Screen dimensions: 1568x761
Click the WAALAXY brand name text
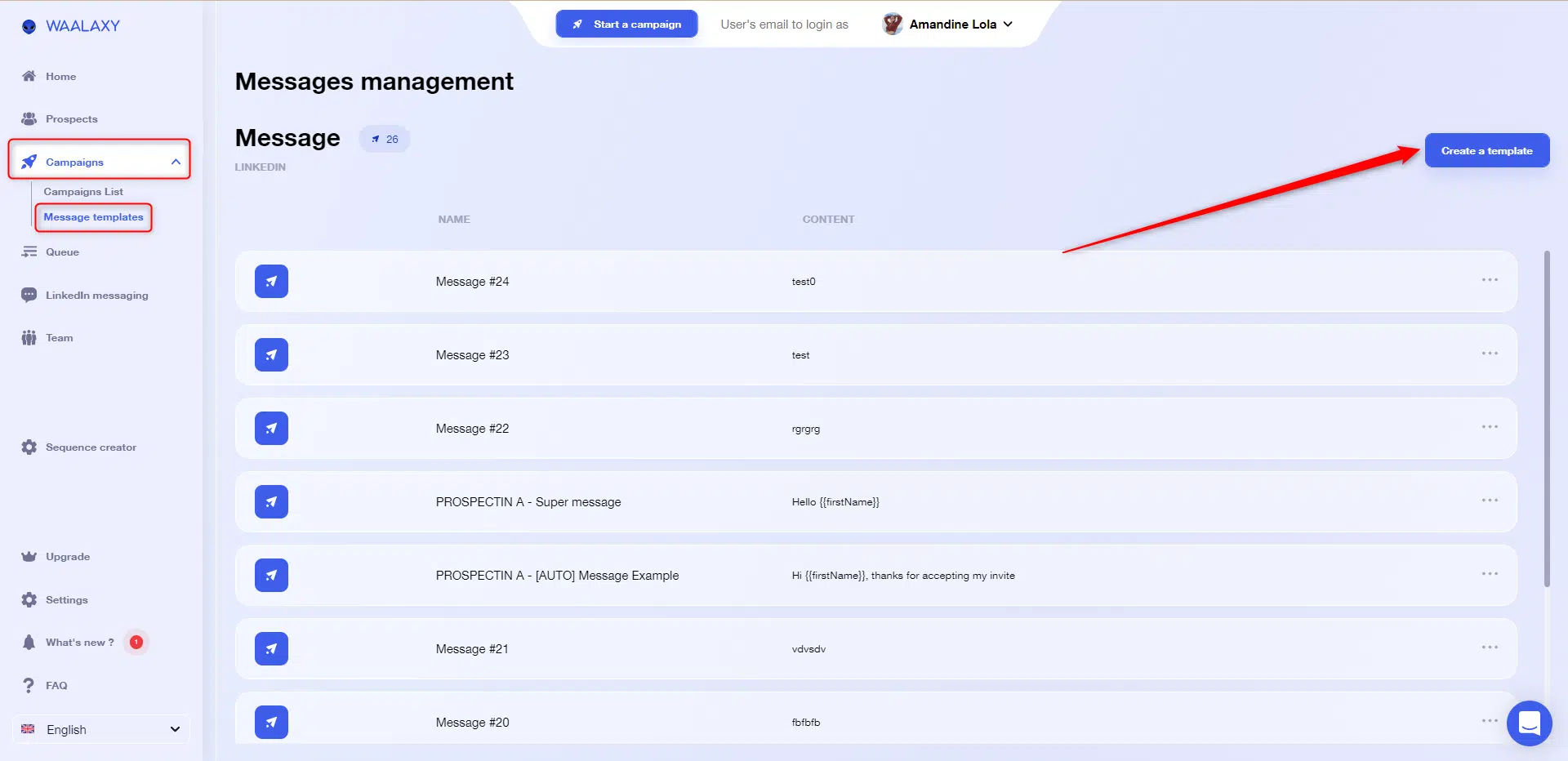pyautogui.click(x=82, y=26)
